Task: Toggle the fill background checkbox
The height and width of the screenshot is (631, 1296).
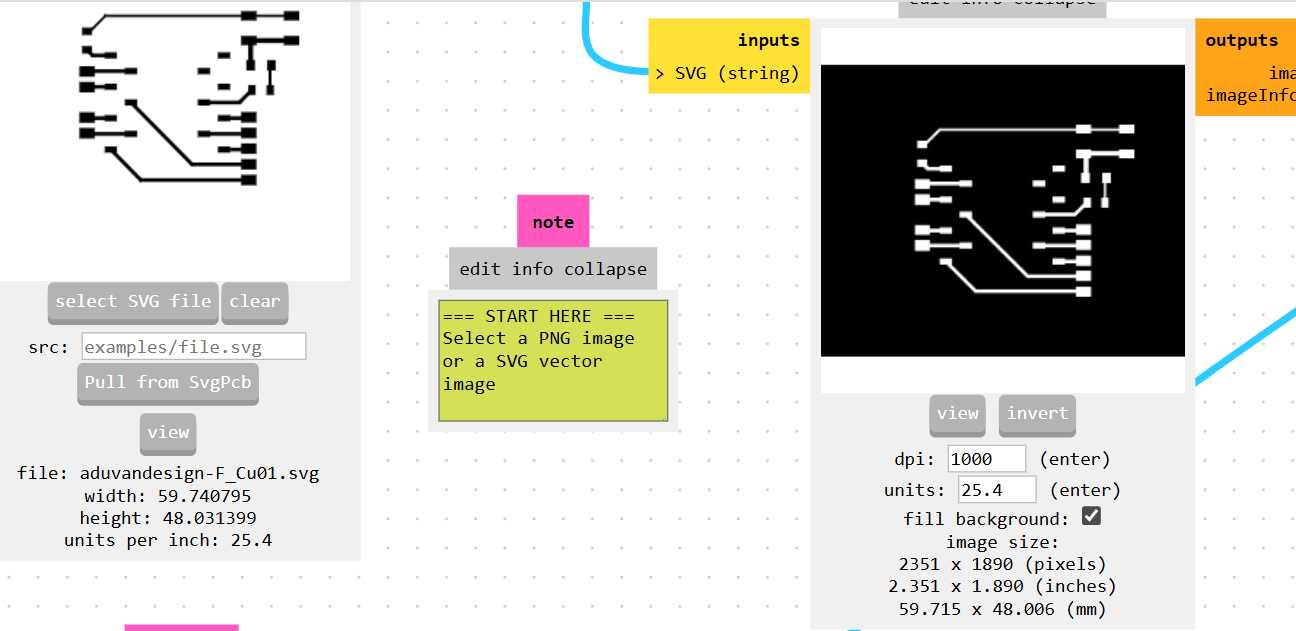Action: tap(1092, 516)
